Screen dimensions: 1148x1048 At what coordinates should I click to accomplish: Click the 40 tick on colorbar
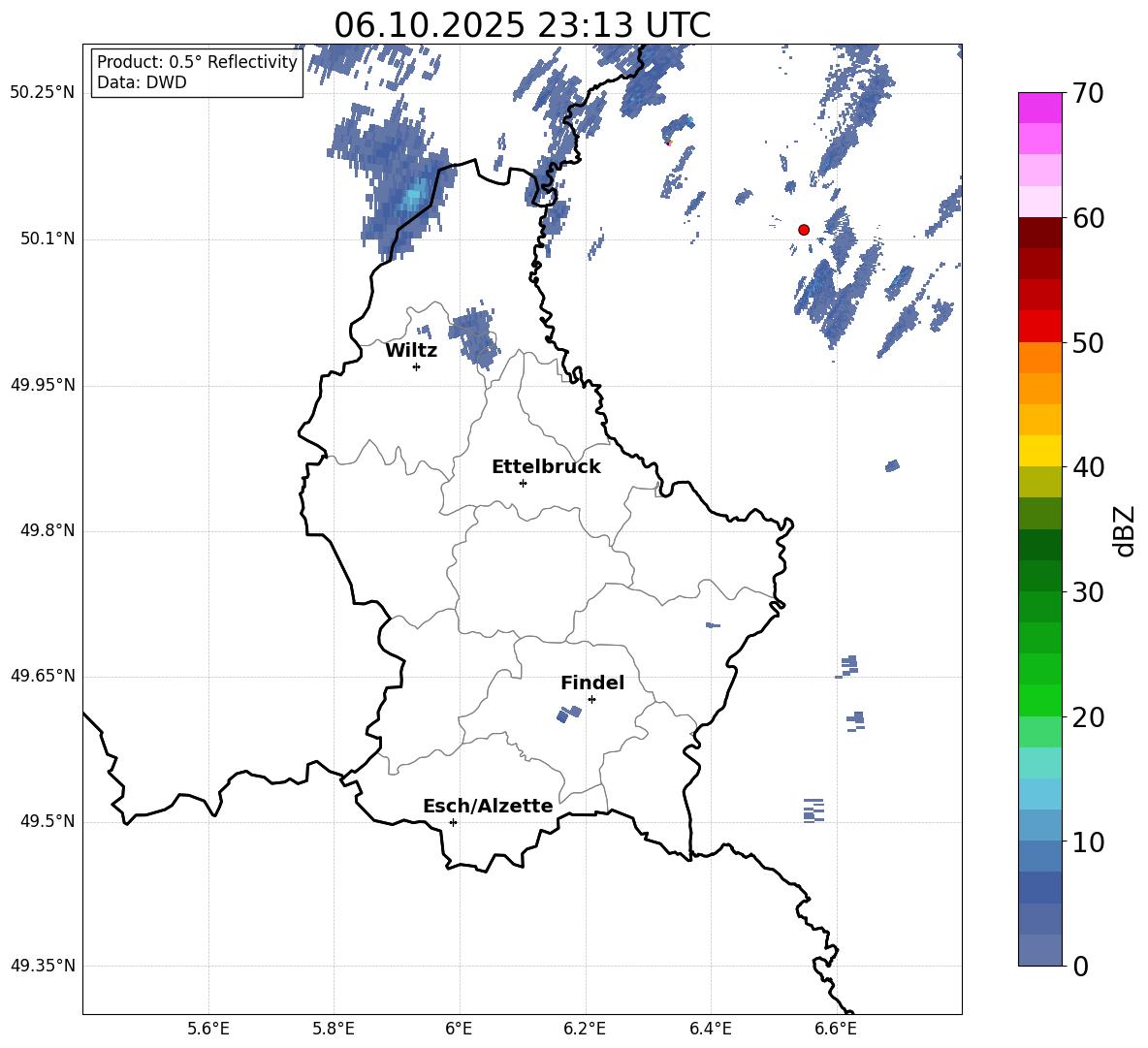click(1088, 467)
